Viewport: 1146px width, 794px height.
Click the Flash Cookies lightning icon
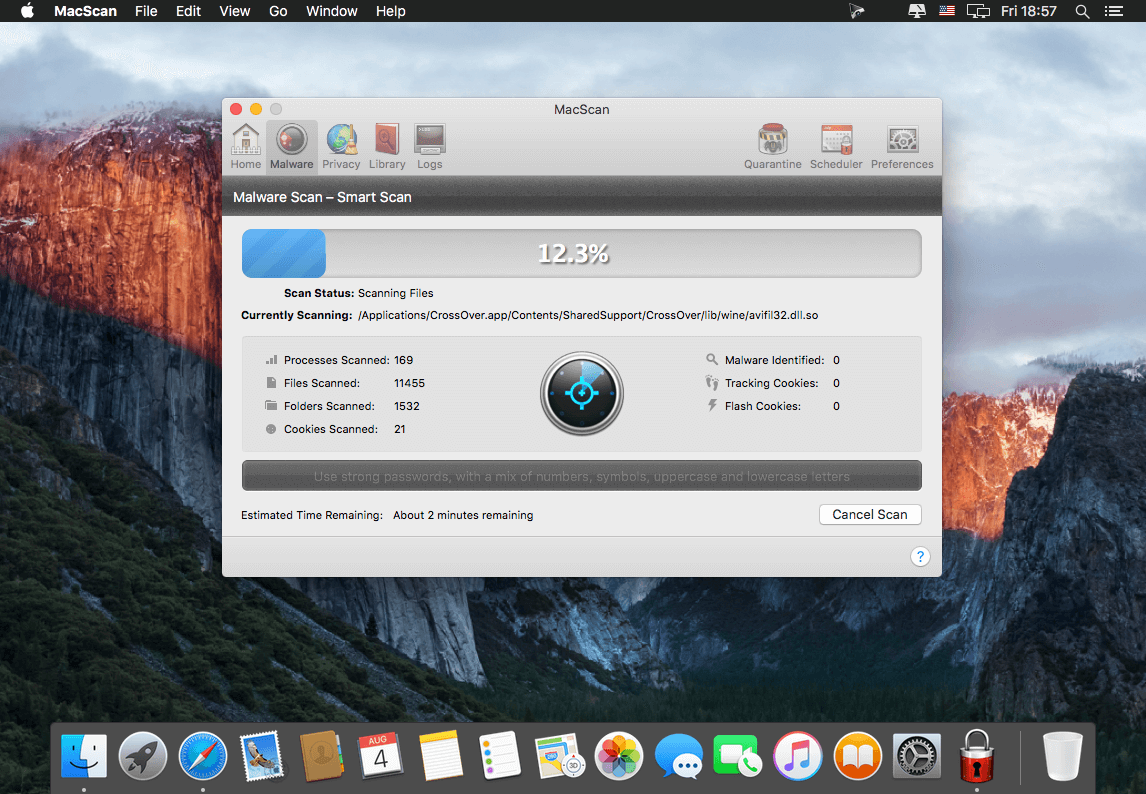coord(712,405)
